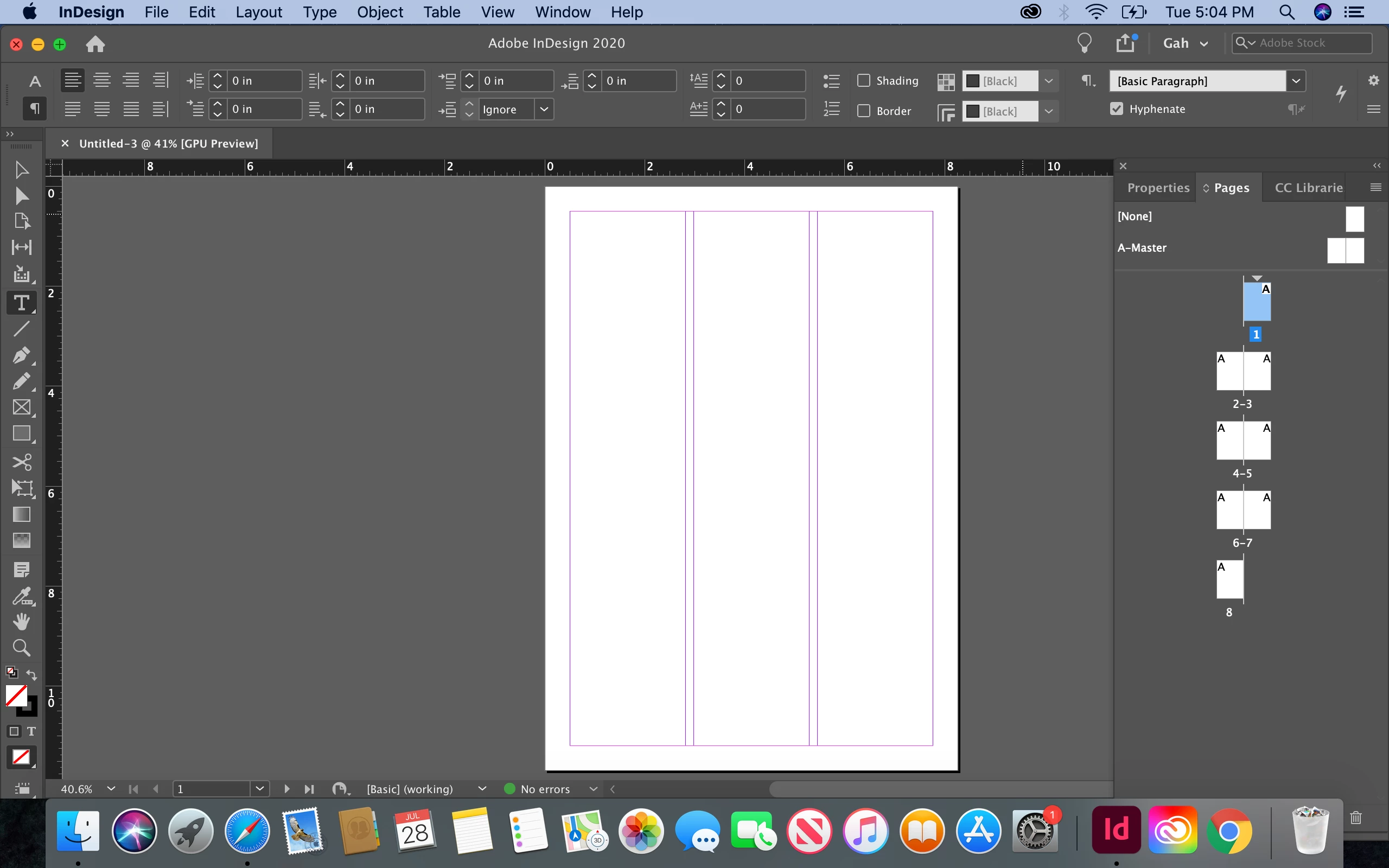Expand the zoom level dropdown

[111, 789]
